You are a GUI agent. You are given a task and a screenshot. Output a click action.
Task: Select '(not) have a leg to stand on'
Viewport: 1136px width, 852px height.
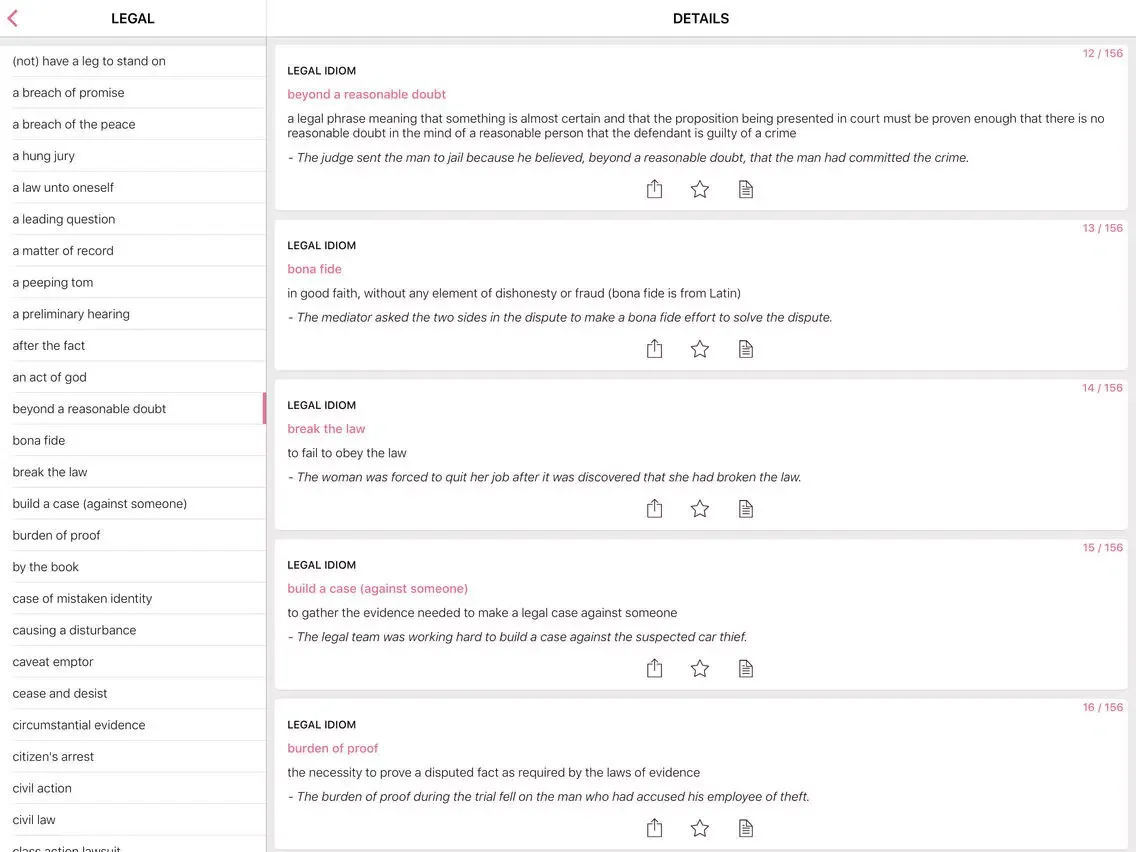click(x=133, y=61)
